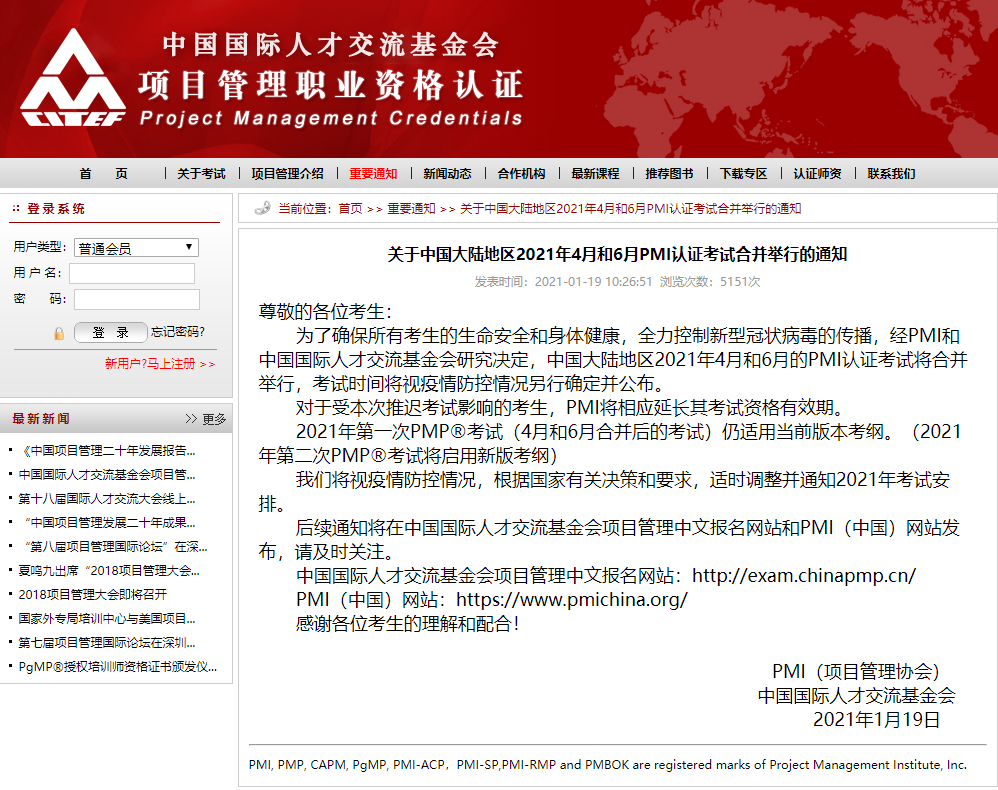Click the 感谢各位考生的理解和配合 line
The height and width of the screenshot is (790, 998).
click(x=407, y=624)
